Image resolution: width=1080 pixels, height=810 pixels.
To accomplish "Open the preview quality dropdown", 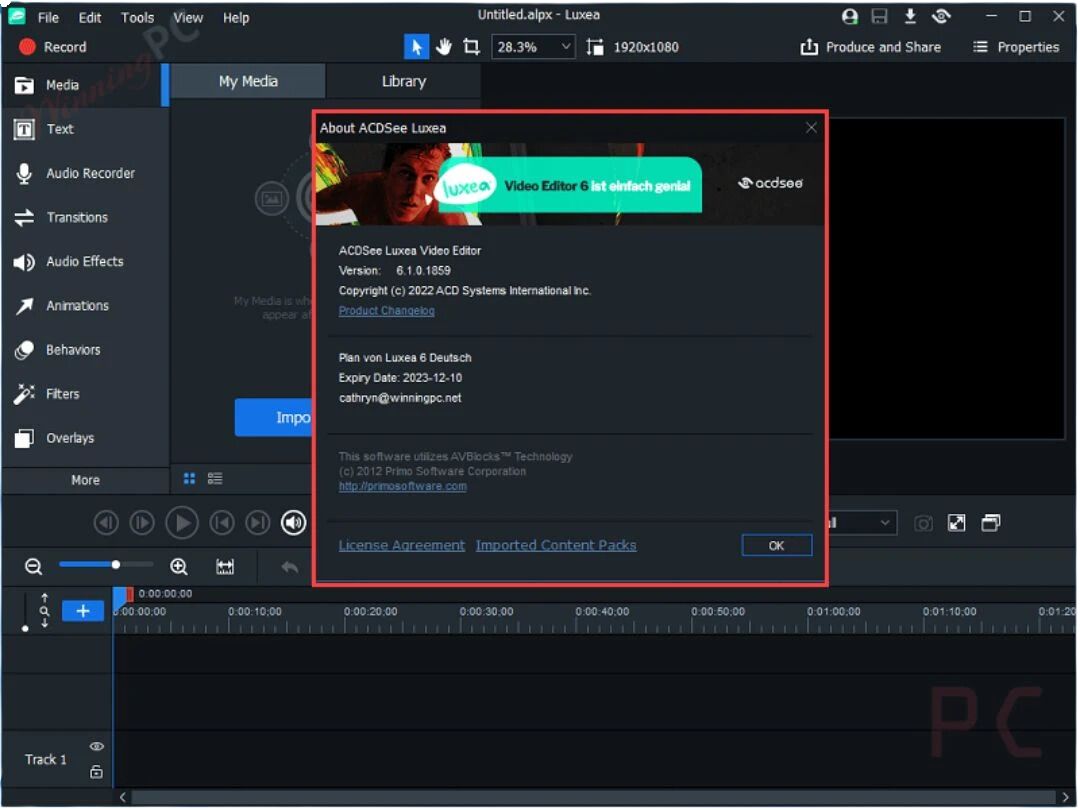I will coord(862,523).
